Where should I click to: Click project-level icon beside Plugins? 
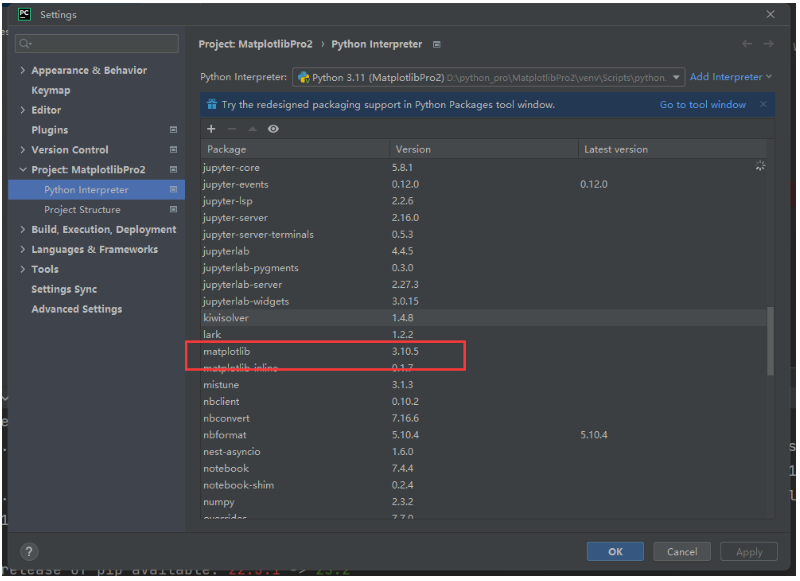point(173,130)
